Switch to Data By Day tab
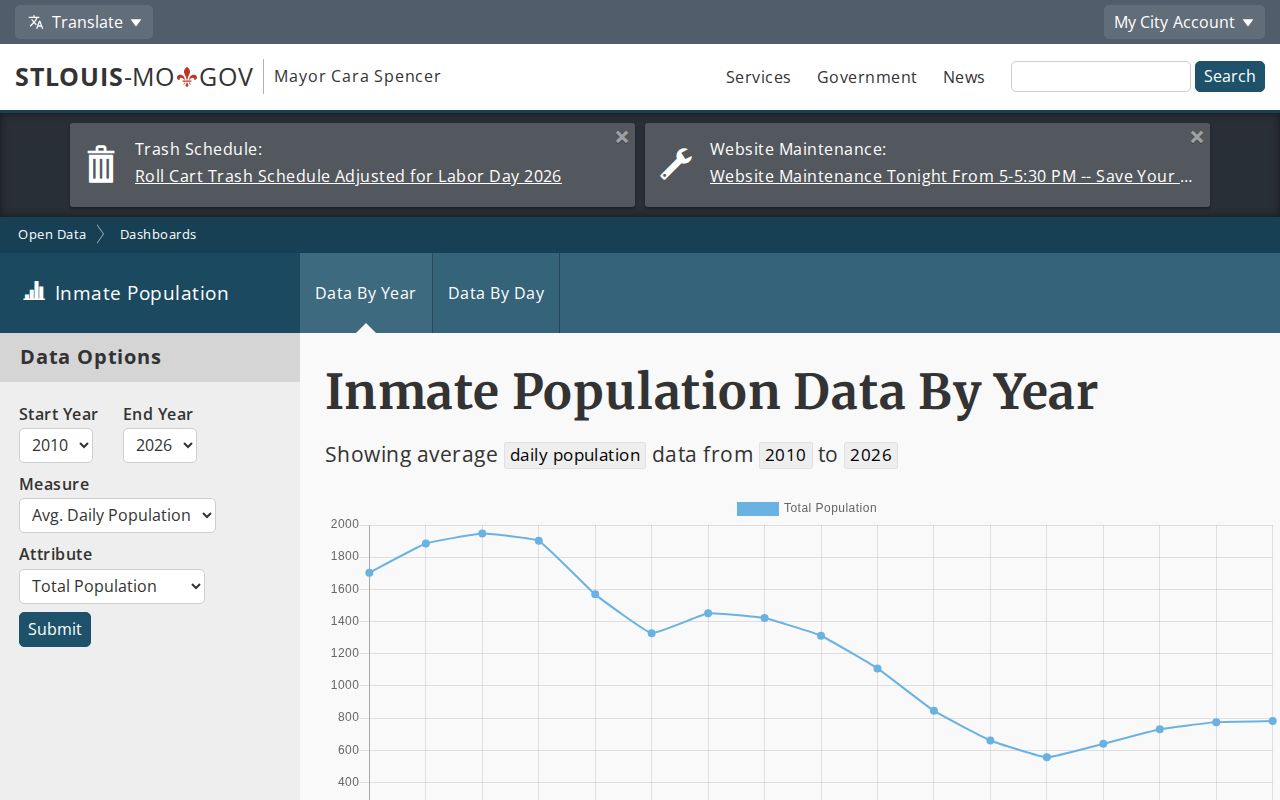Image resolution: width=1280 pixels, height=800 pixels. tap(496, 293)
